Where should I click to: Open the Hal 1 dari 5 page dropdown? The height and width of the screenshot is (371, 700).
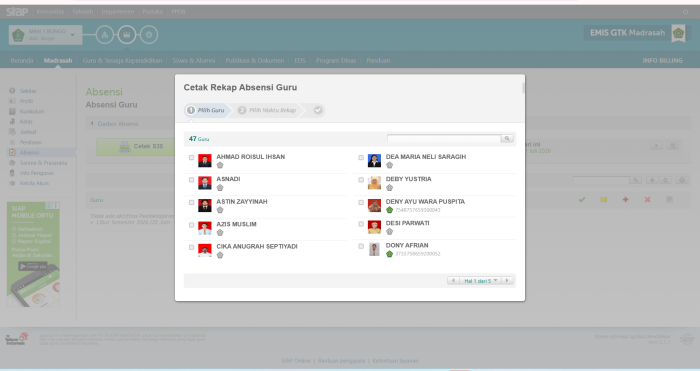click(480, 280)
